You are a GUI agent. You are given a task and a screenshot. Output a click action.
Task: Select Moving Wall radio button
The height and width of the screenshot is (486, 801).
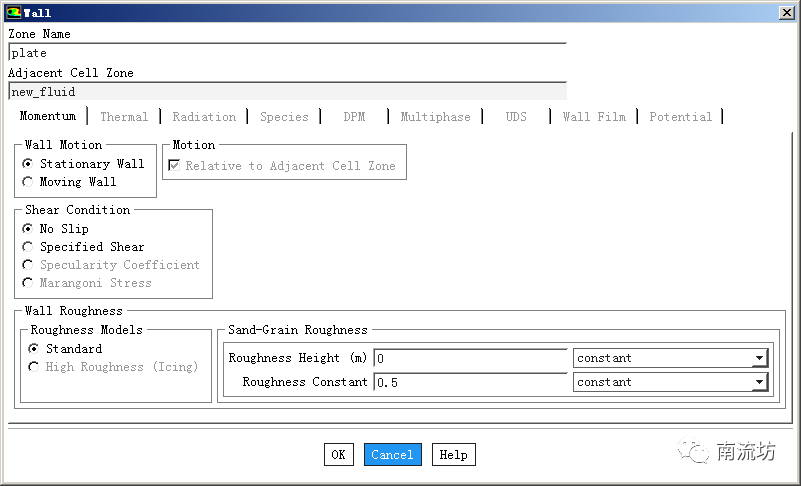[28, 182]
